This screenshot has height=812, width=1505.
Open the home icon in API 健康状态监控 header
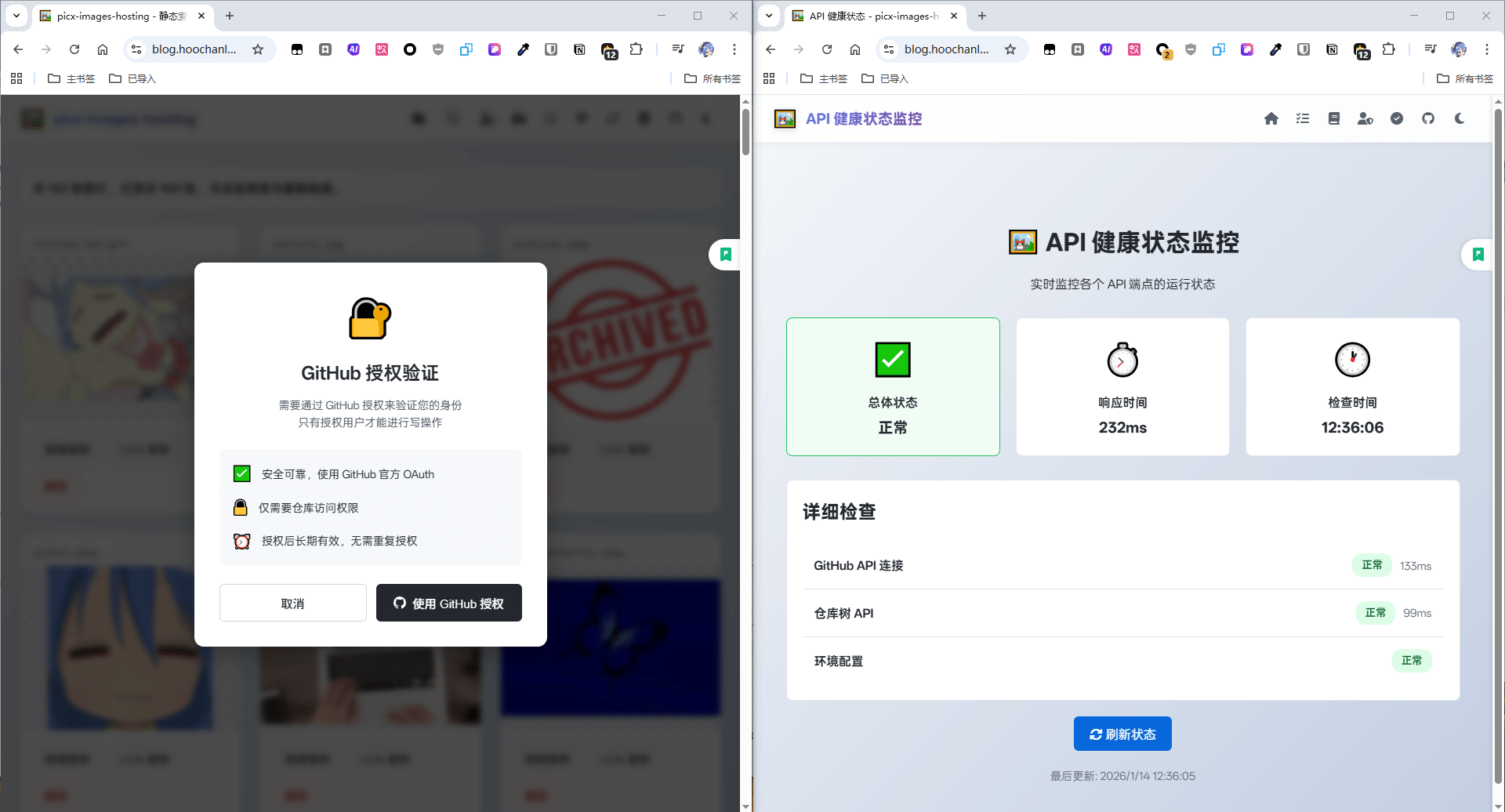(x=1271, y=118)
